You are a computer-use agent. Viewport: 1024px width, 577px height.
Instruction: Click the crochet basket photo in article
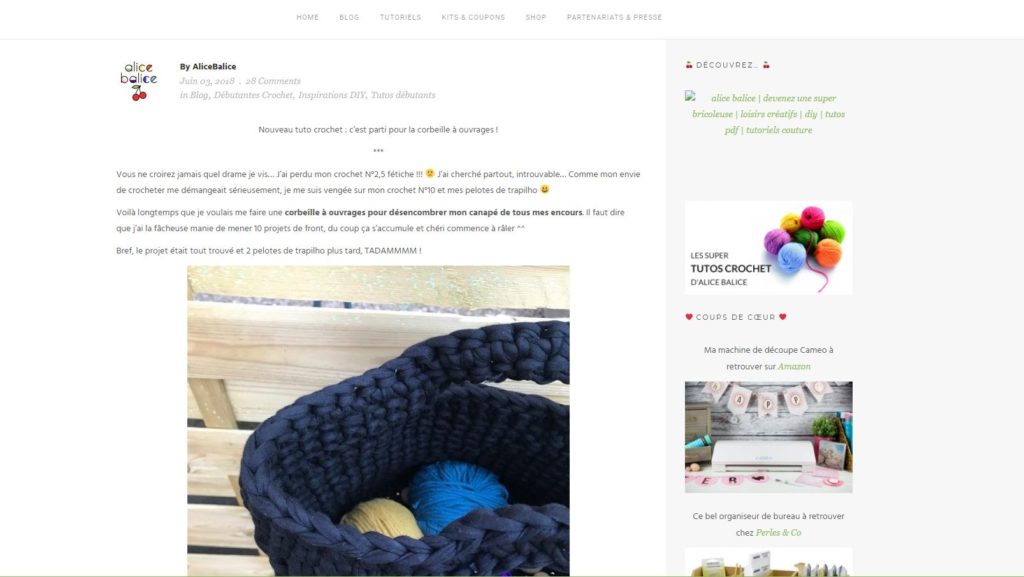pos(378,420)
